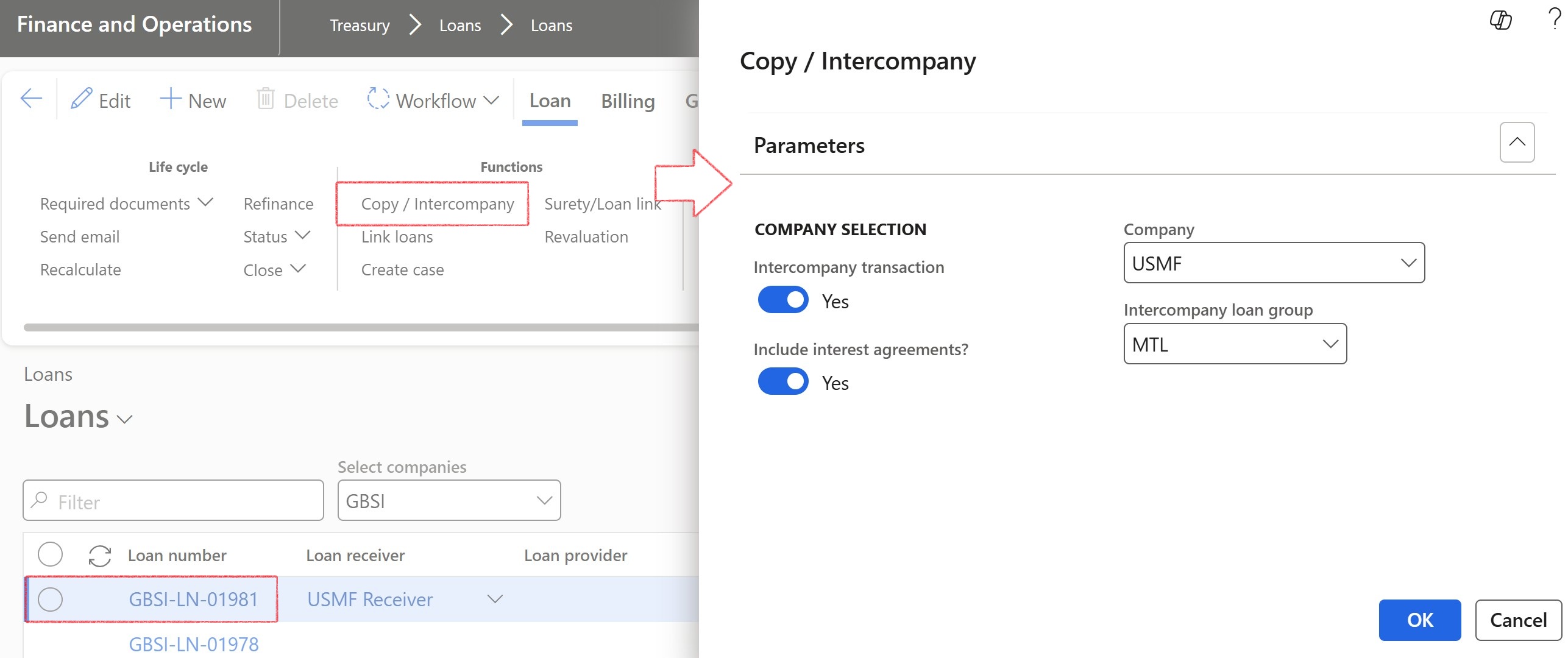Toggle Intercompany transaction switch off
Image resolution: width=1568 pixels, height=658 pixels.
(783, 300)
